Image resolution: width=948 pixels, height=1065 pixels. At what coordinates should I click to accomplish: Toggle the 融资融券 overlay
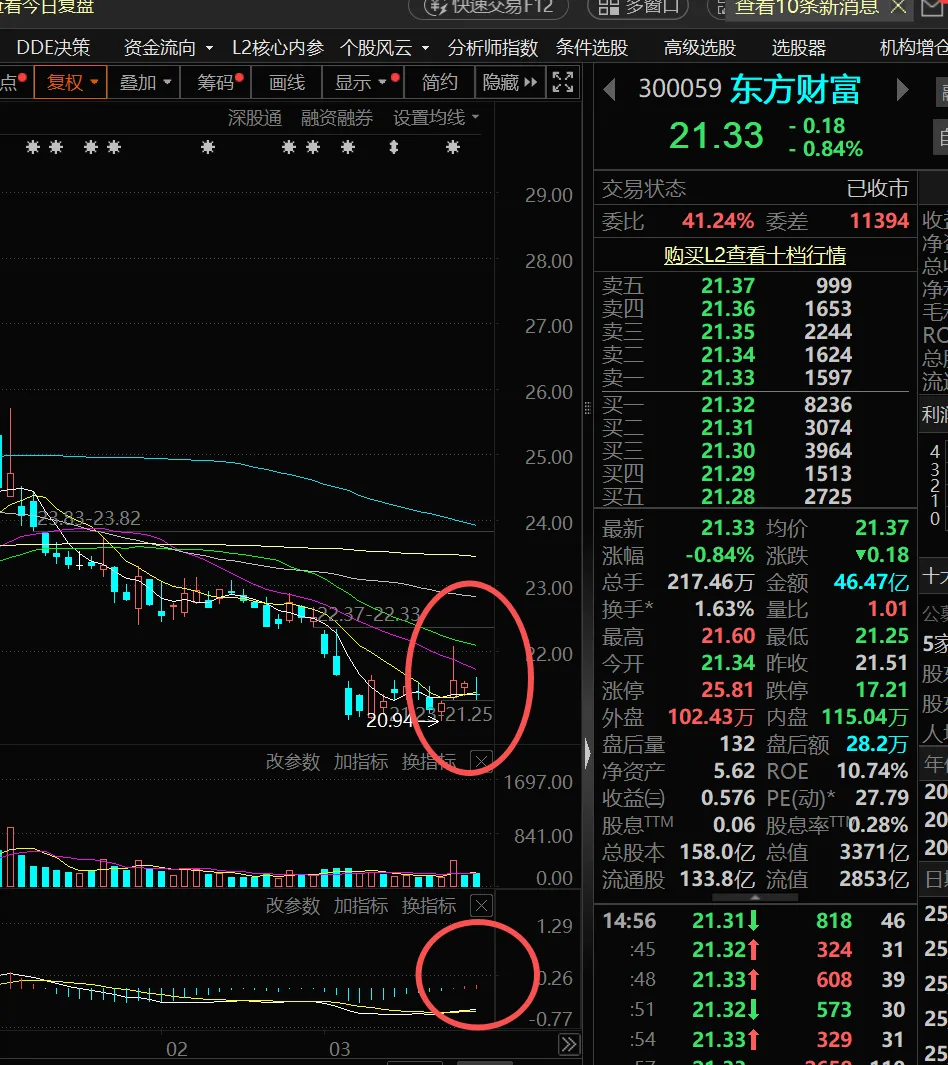337,118
